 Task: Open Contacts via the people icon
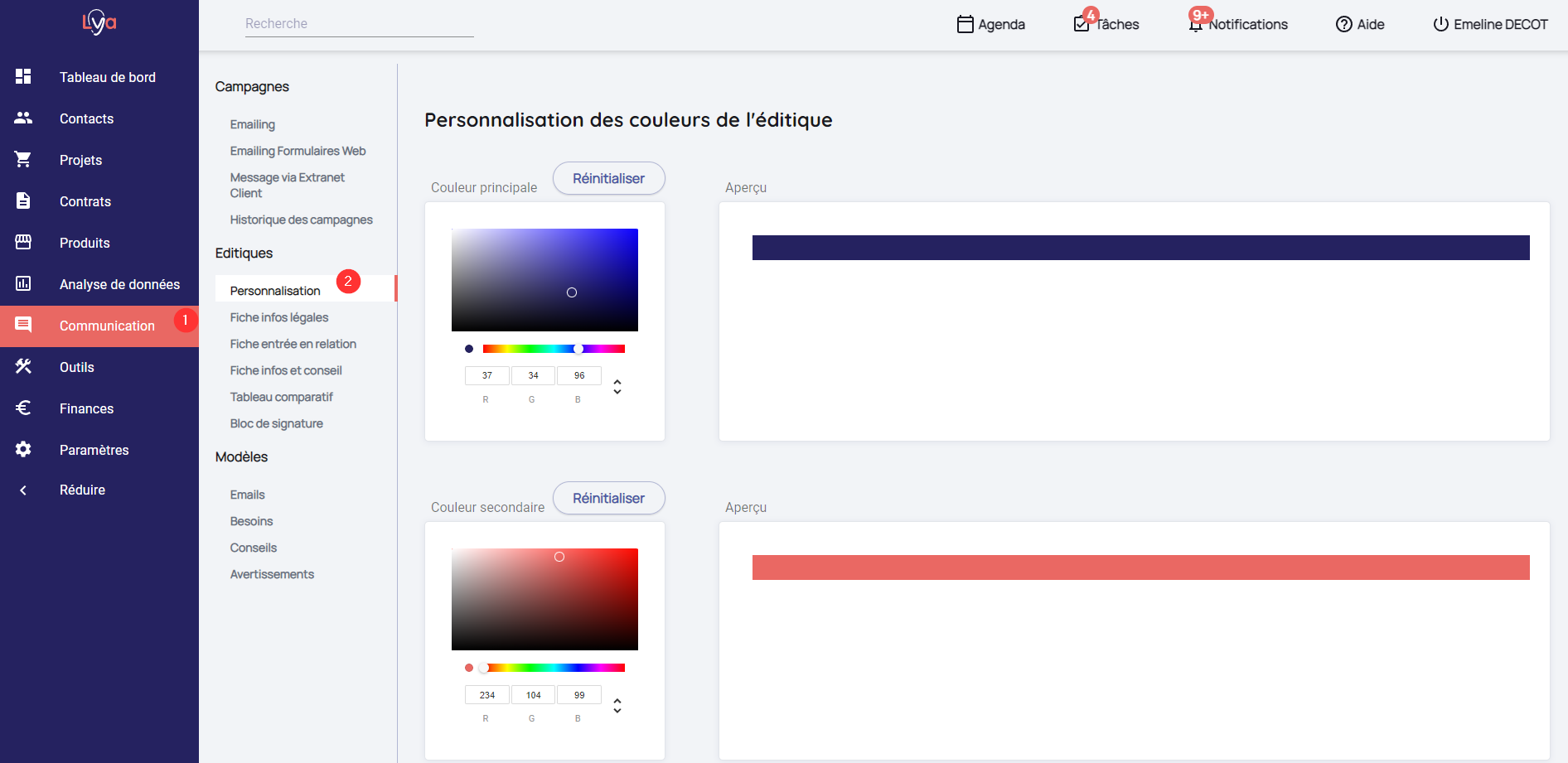(x=23, y=118)
